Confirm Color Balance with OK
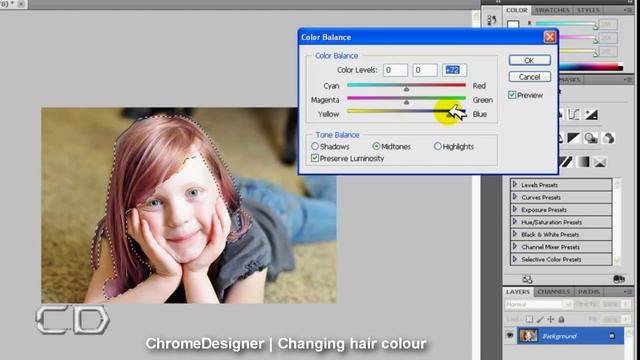This screenshot has width=640, height=360. pos(529,60)
